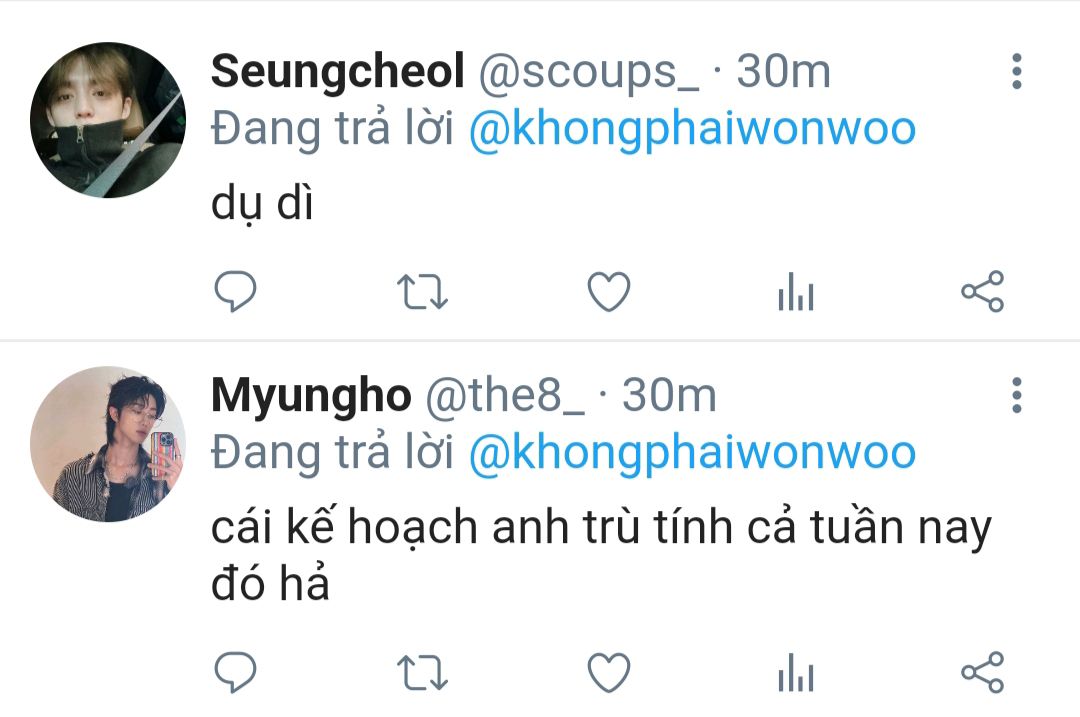Retweet Seungcheol's "dụ dì" tweet
The image size is (1080, 717).
(x=422, y=291)
